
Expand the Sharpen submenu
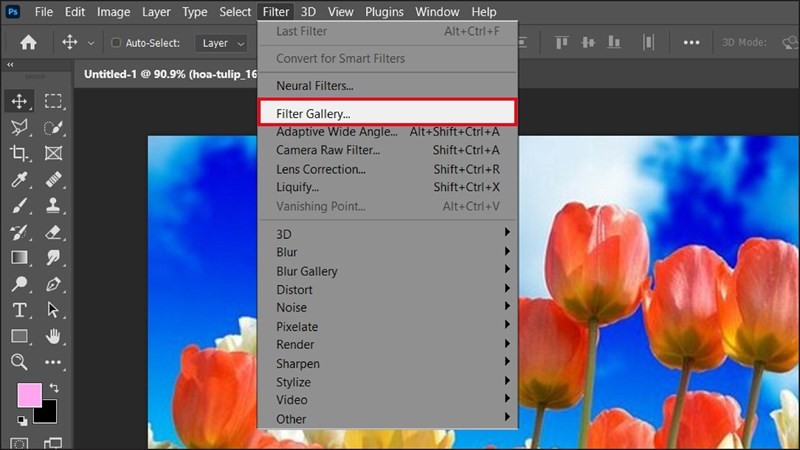(388, 363)
